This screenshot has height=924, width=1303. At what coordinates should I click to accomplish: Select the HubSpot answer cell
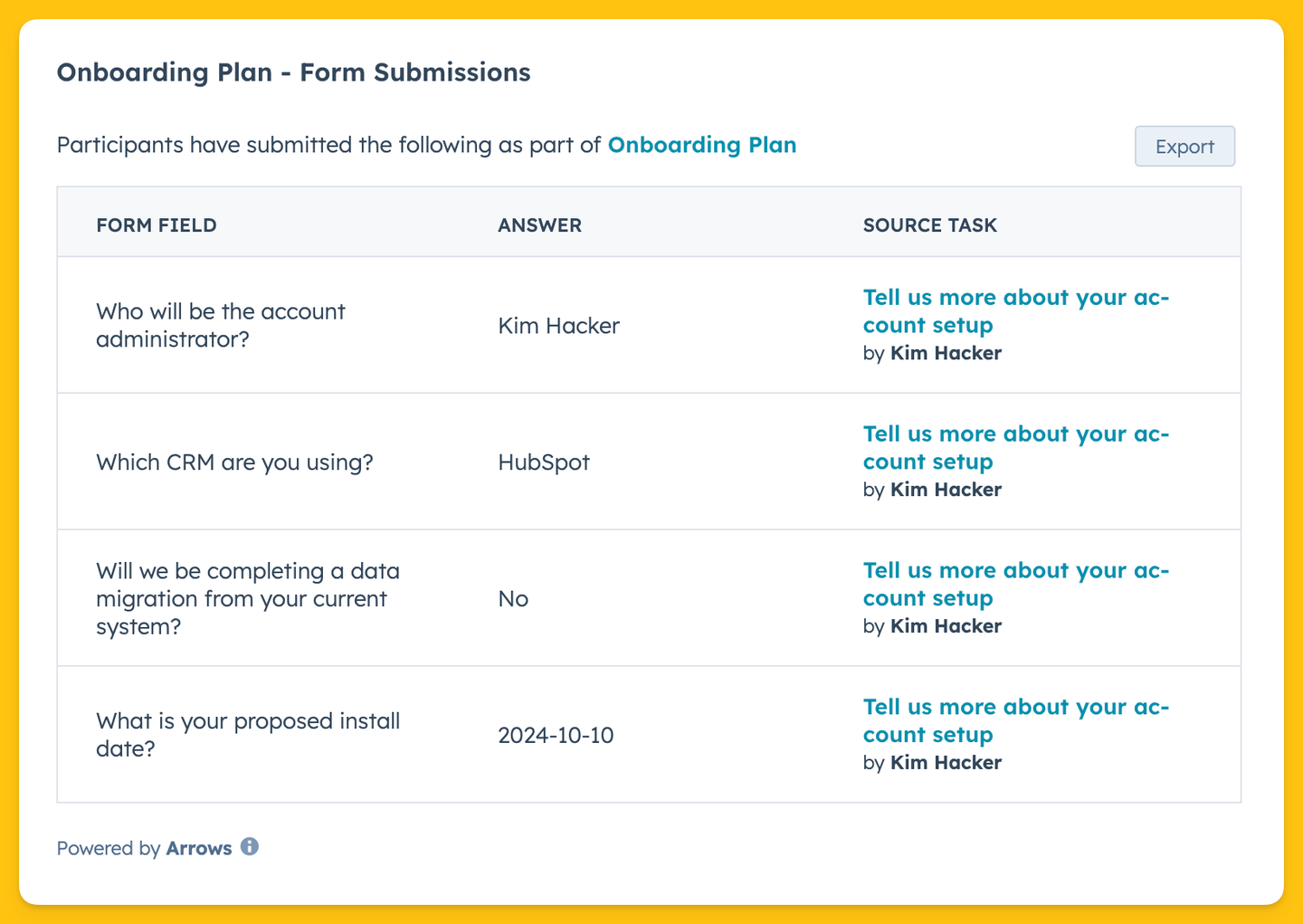pyautogui.click(x=544, y=462)
